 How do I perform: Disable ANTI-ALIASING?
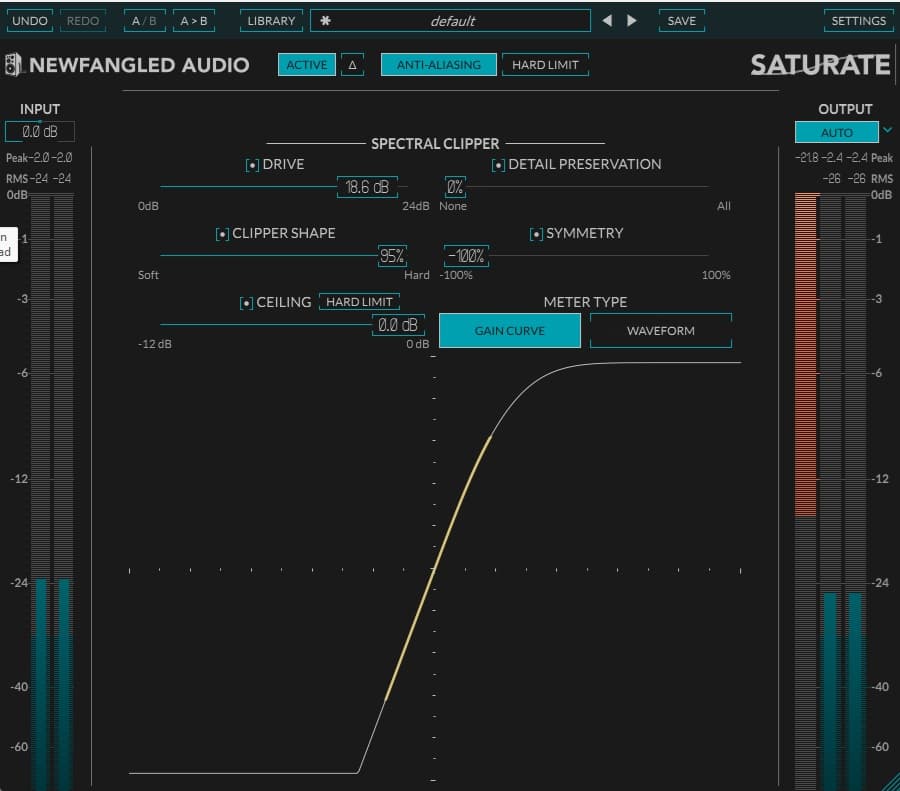tap(438, 64)
